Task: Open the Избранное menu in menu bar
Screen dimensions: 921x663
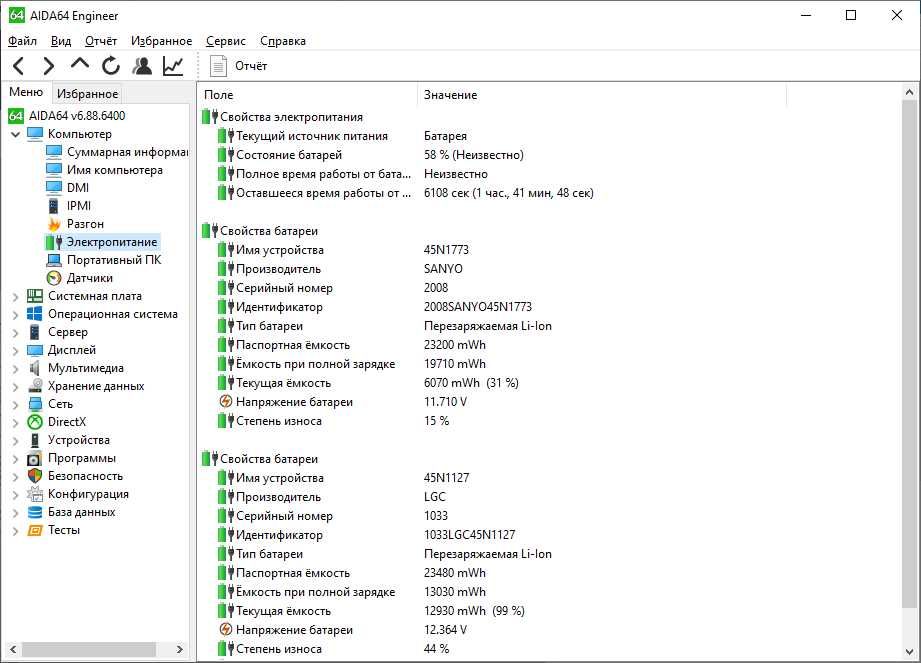Action: [x=161, y=41]
